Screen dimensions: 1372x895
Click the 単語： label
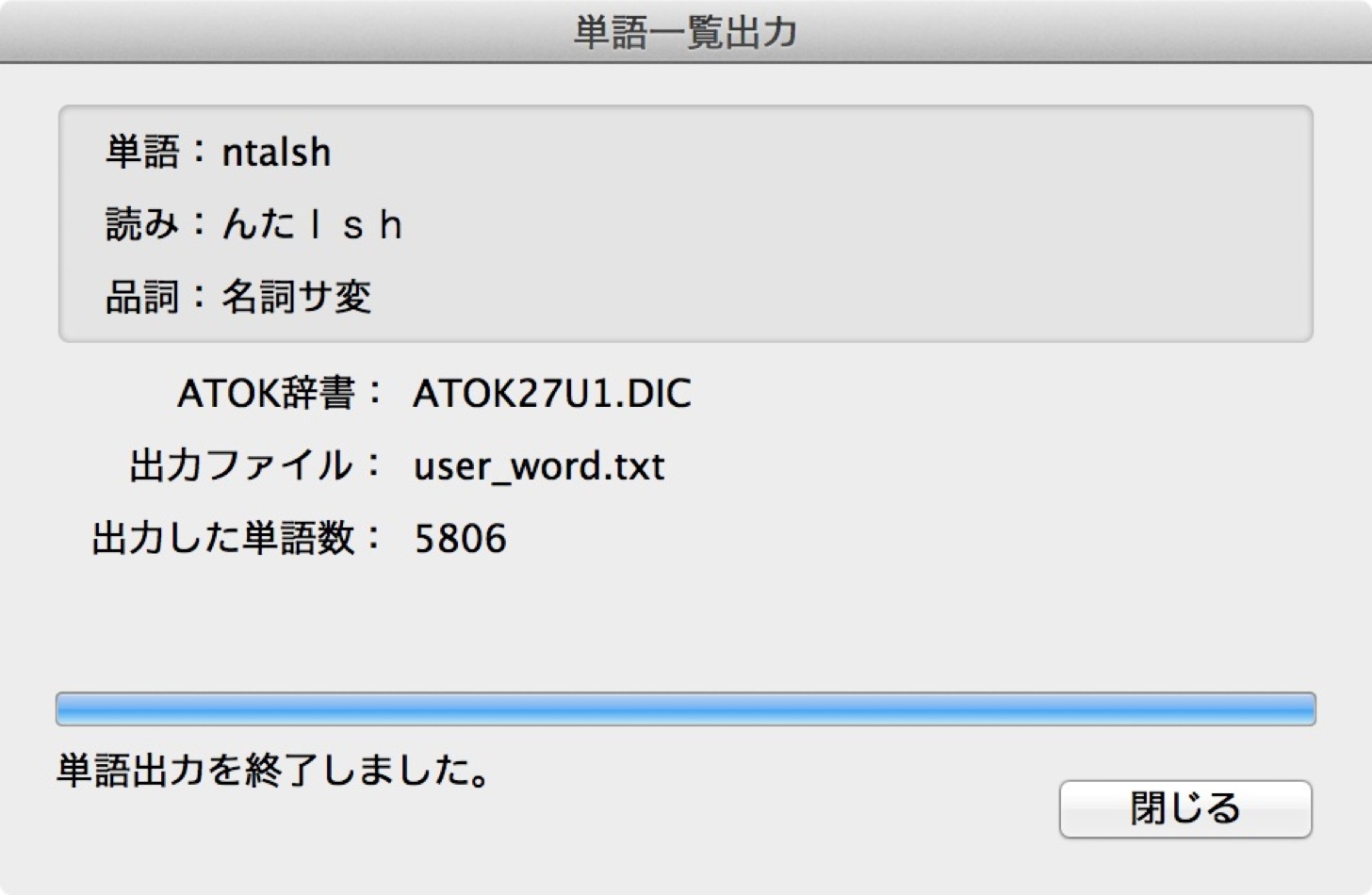(156, 152)
